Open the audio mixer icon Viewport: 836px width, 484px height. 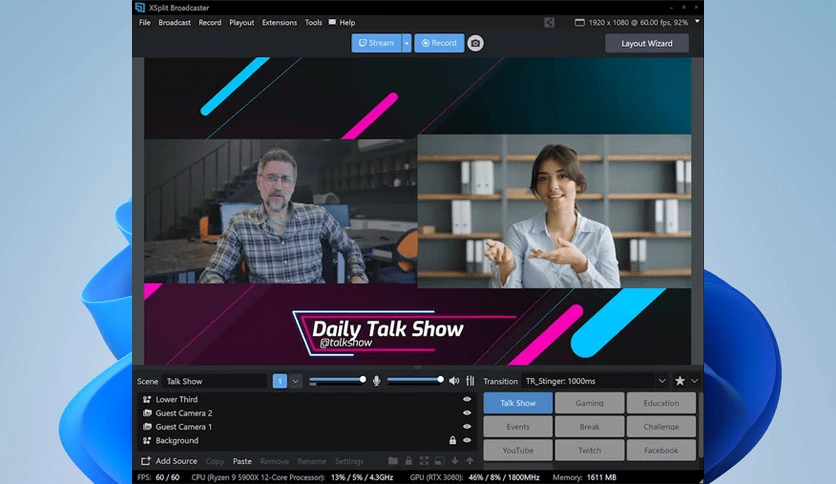click(x=470, y=381)
